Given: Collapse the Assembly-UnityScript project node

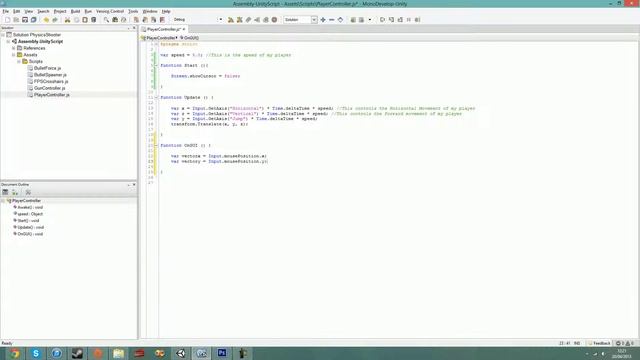Looking at the screenshot, I should [8, 42].
